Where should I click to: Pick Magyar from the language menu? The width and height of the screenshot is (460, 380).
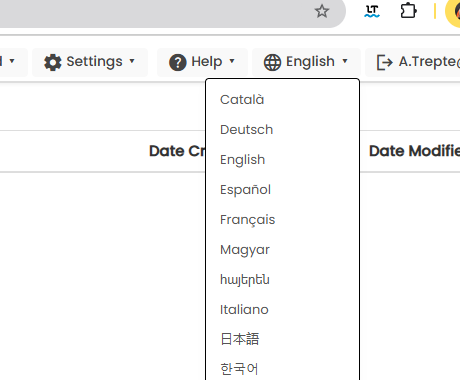coord(245,250)
